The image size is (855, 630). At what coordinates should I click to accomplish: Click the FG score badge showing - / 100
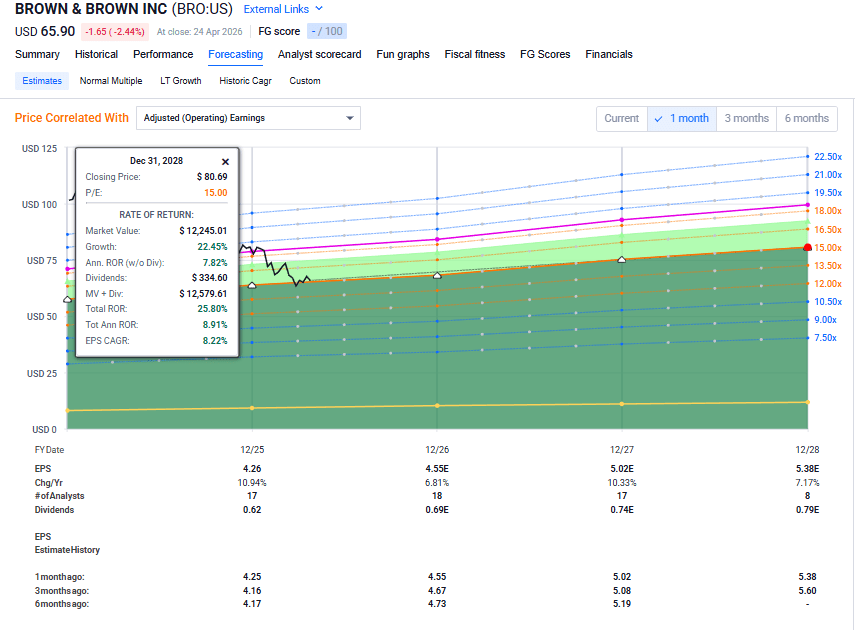(327, 32)
